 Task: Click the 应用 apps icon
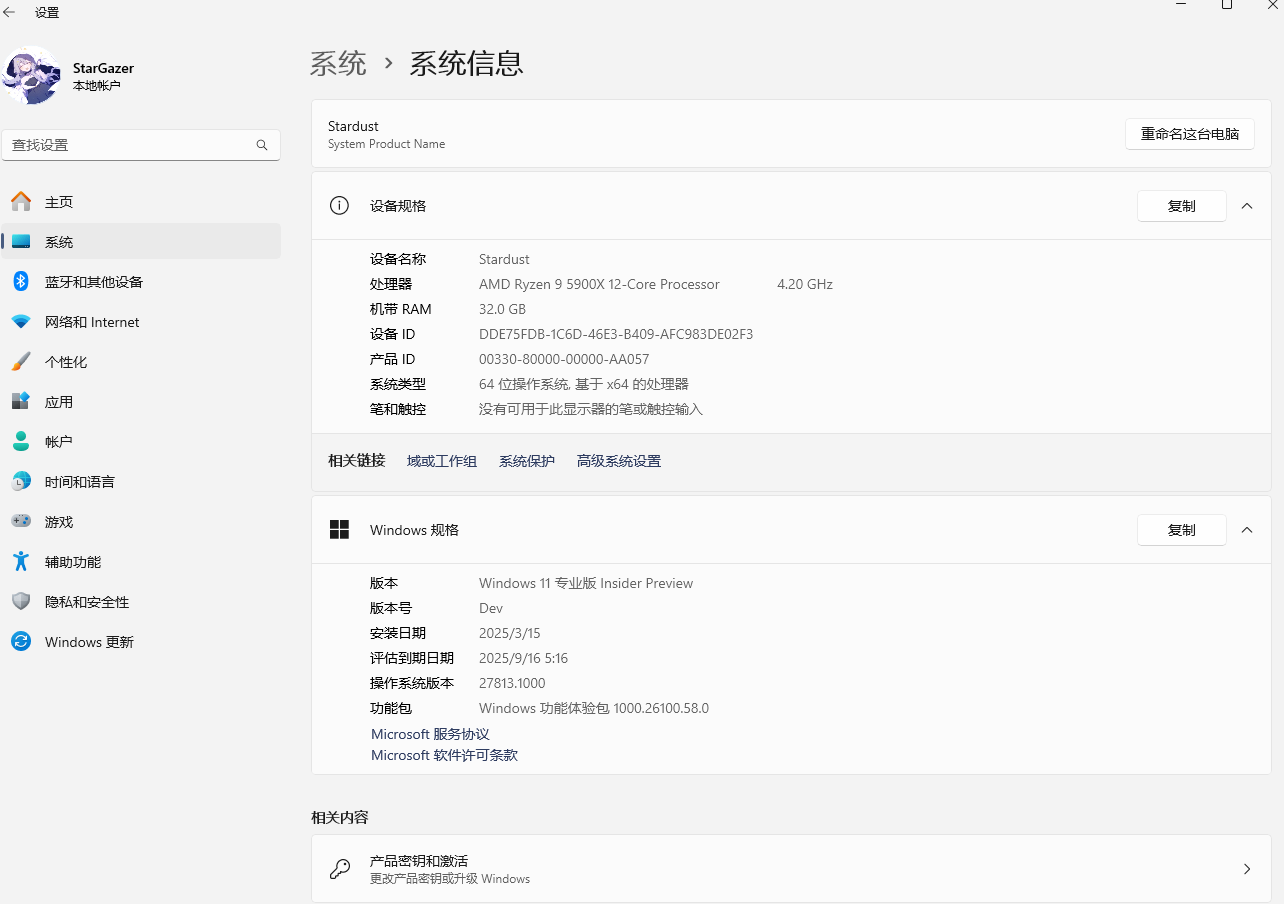pyautogui.click(x=21, y=402)
